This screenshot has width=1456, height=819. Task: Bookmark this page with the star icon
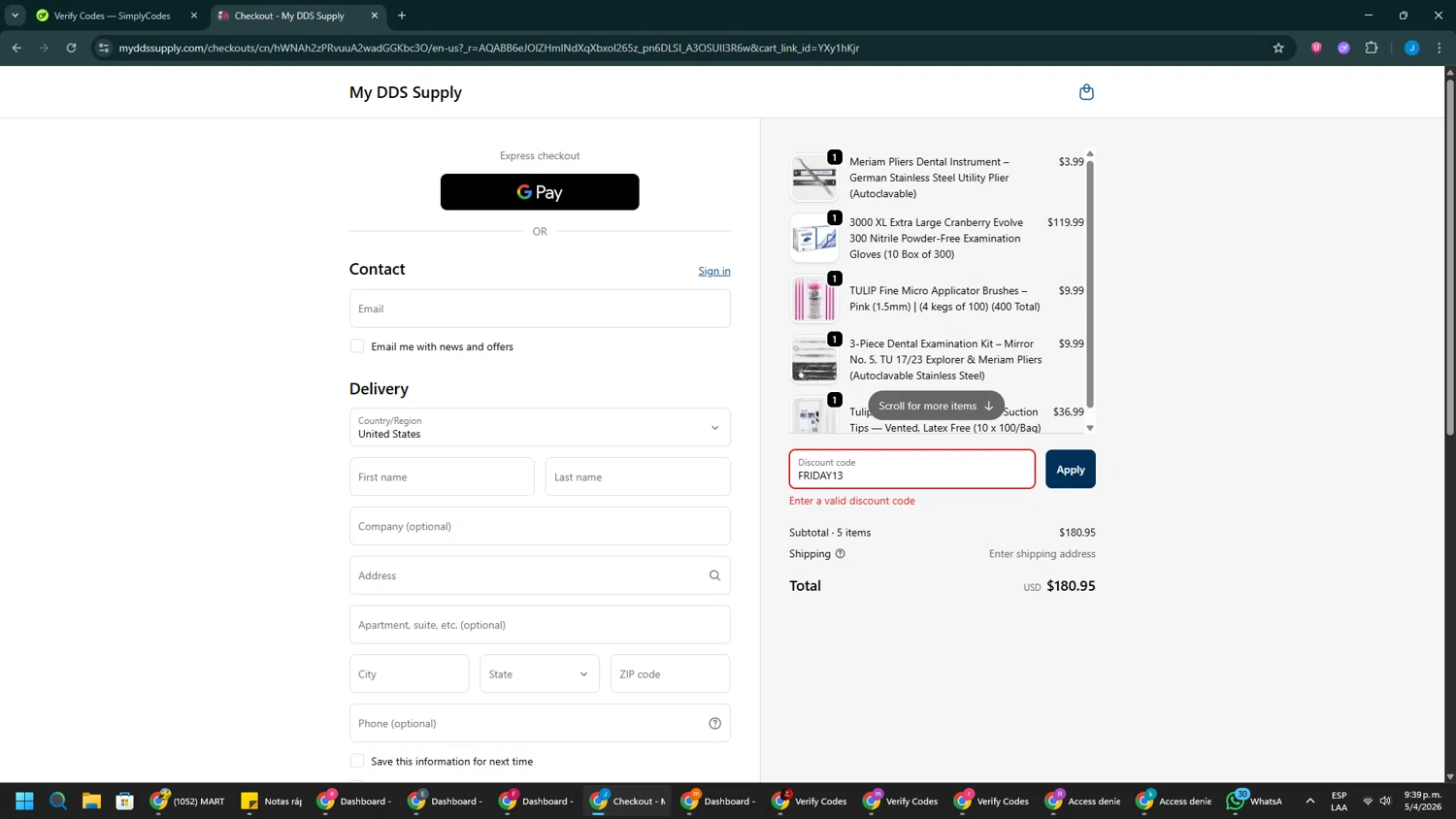1278,48
